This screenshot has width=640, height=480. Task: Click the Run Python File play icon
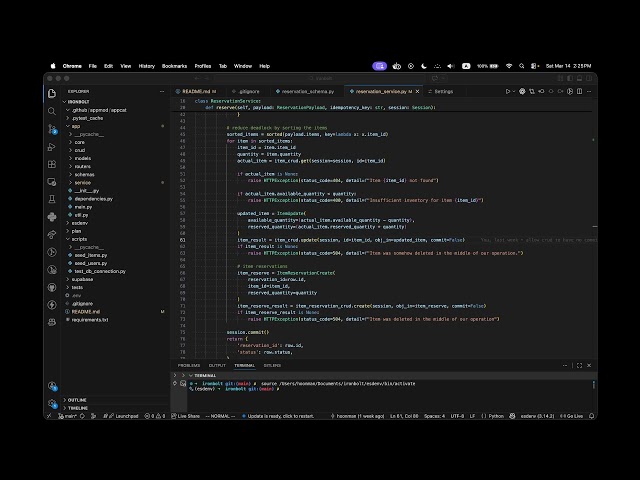click(x=508, y=91)
